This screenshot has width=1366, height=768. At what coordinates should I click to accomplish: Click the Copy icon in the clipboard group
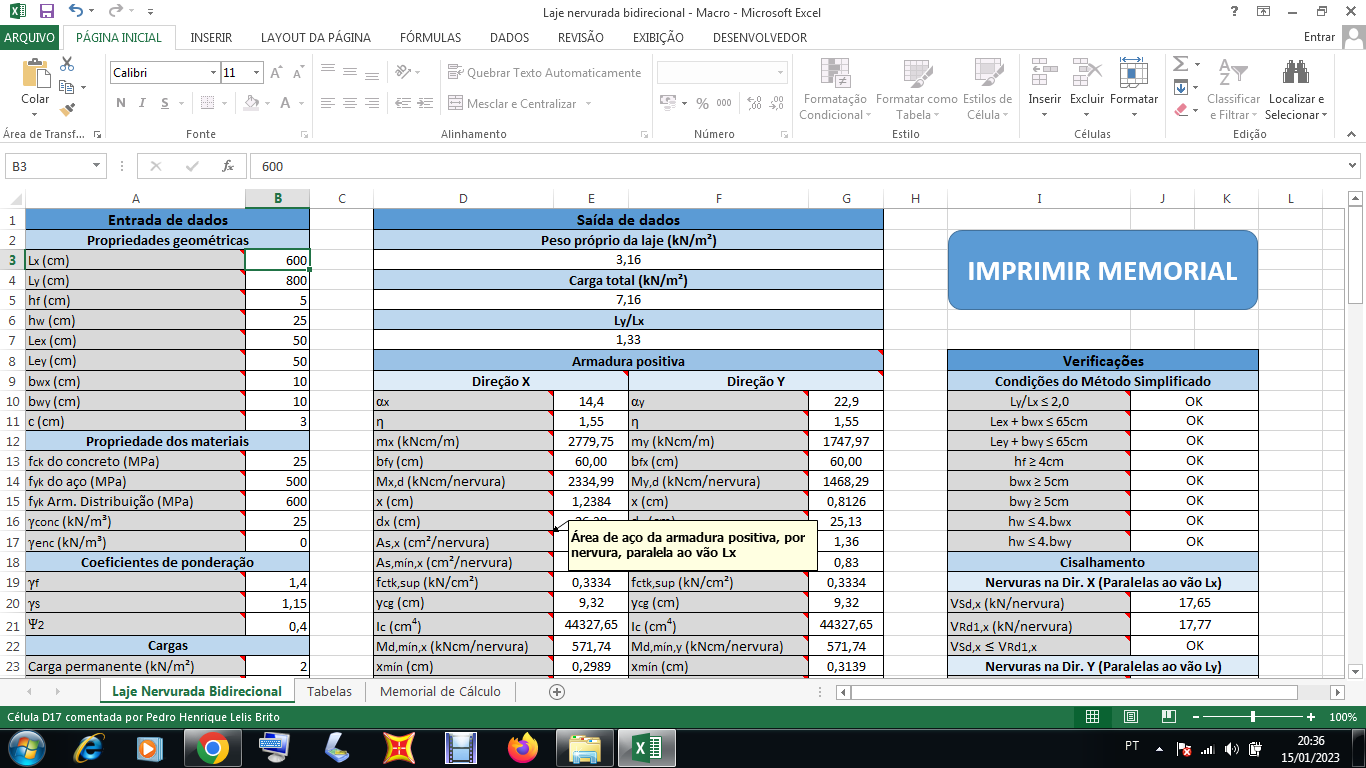click(67, 87)
